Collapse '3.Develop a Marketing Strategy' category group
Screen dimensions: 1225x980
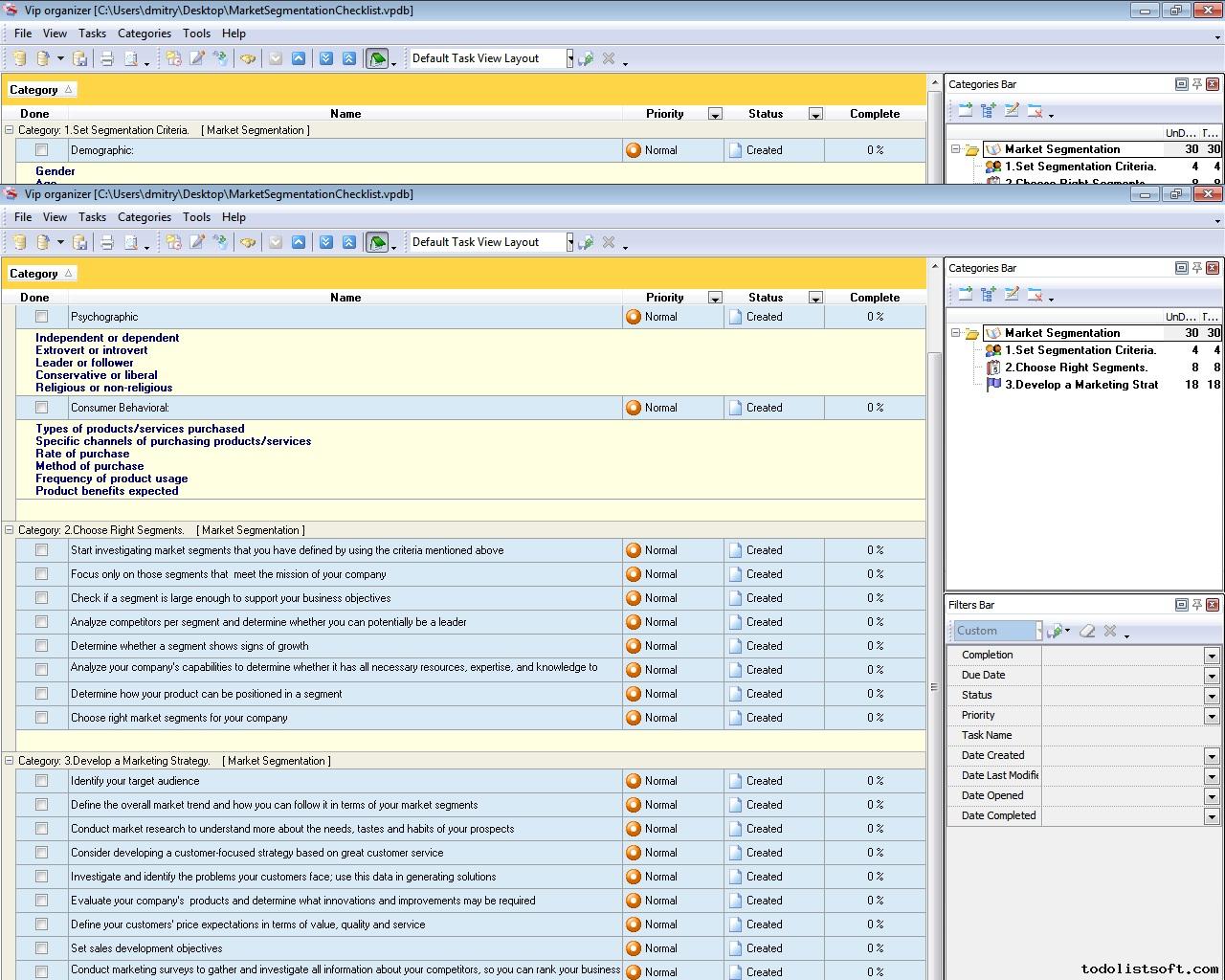[10, 761]
